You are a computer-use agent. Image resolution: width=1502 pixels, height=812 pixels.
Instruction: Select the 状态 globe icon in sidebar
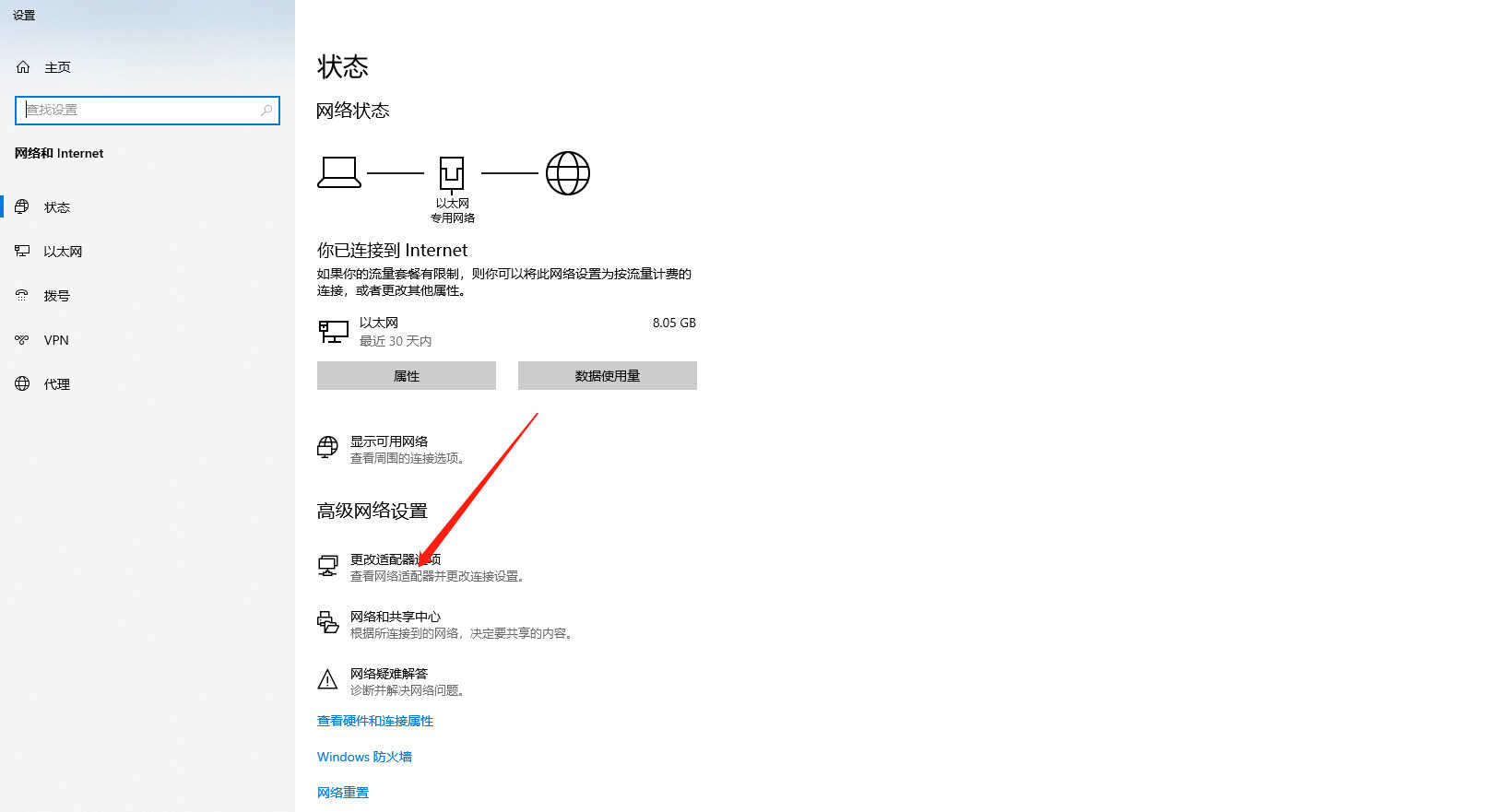tap(22, 207)
